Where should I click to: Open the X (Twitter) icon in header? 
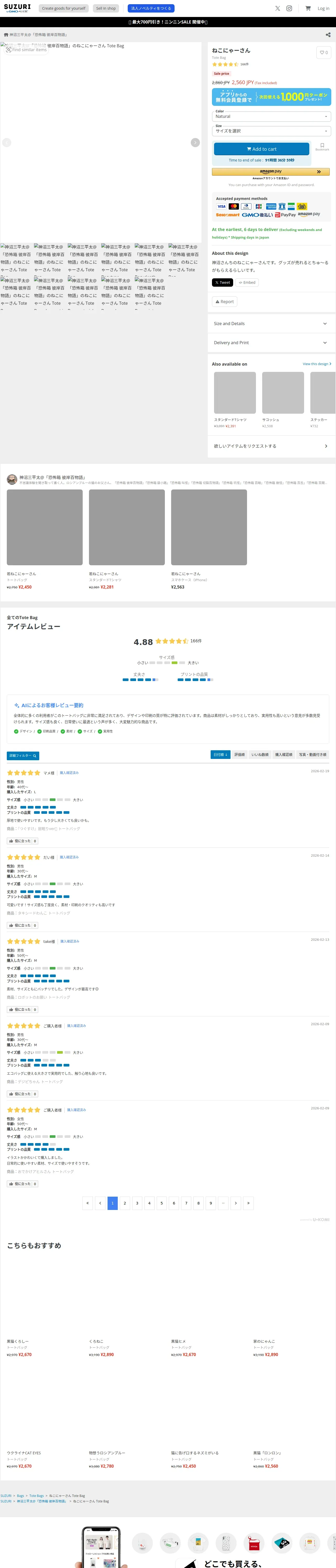(277, 9)
